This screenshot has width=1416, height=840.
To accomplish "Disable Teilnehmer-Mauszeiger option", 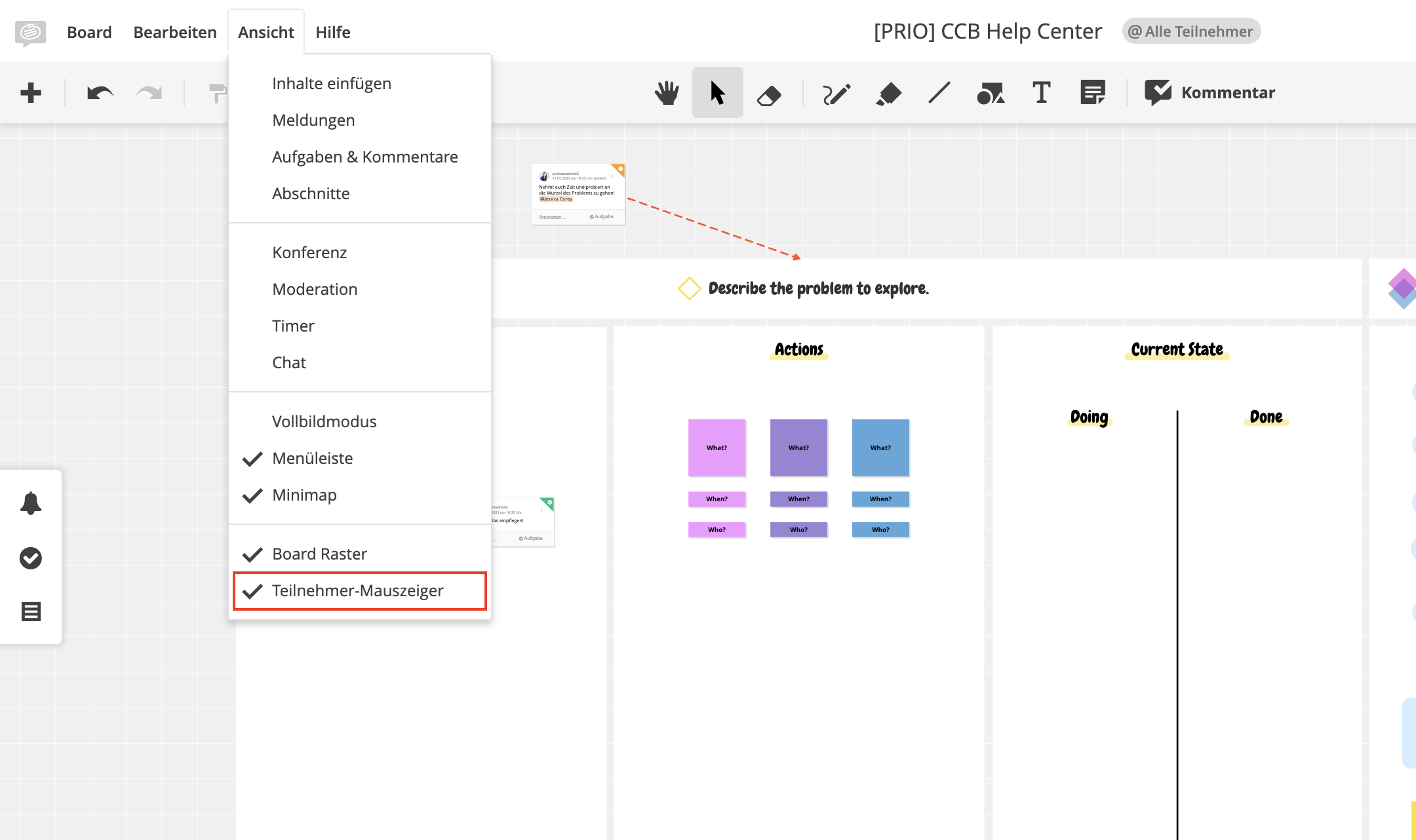I will click(357, 591).
